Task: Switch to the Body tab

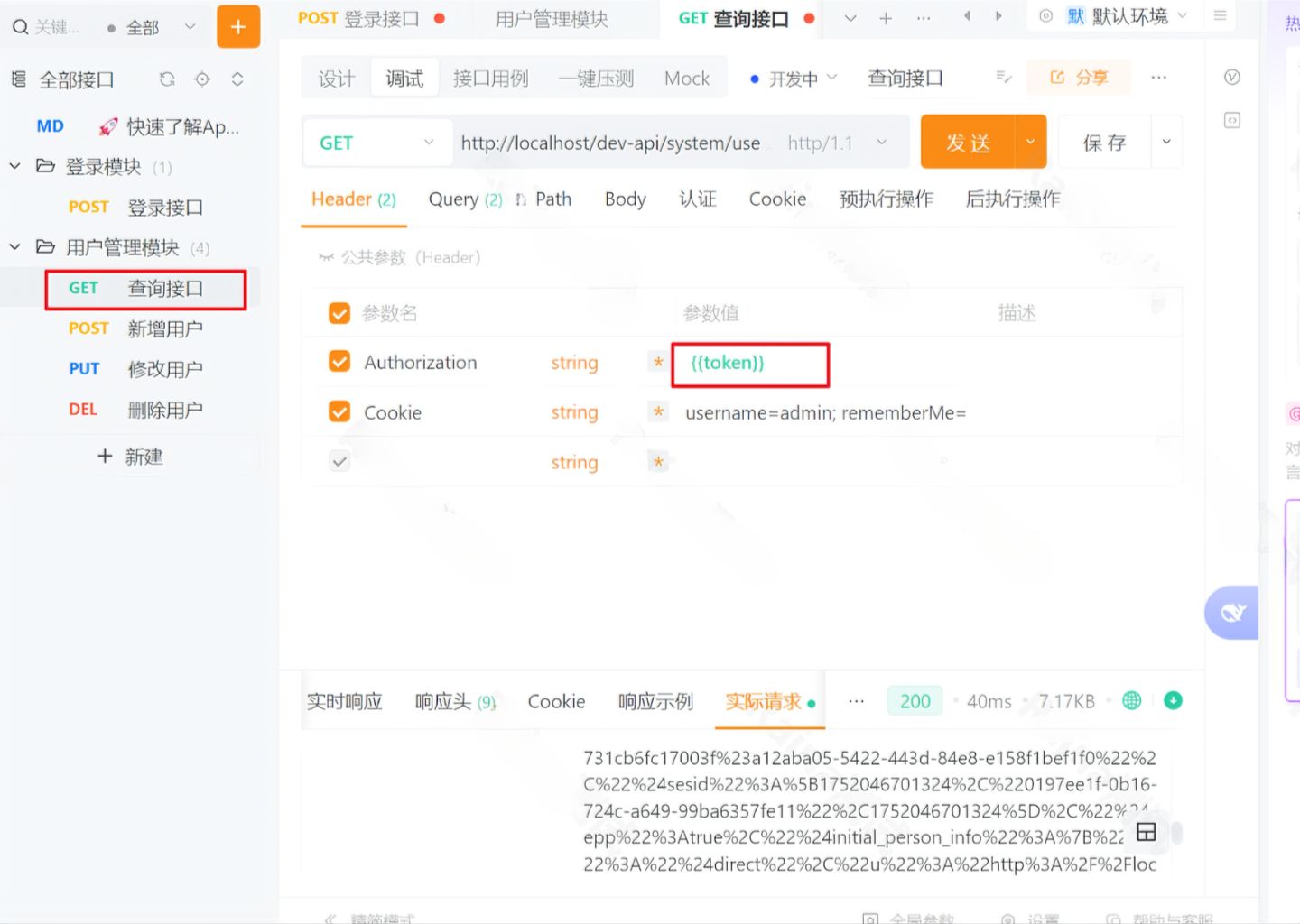Action: point(626,199)
